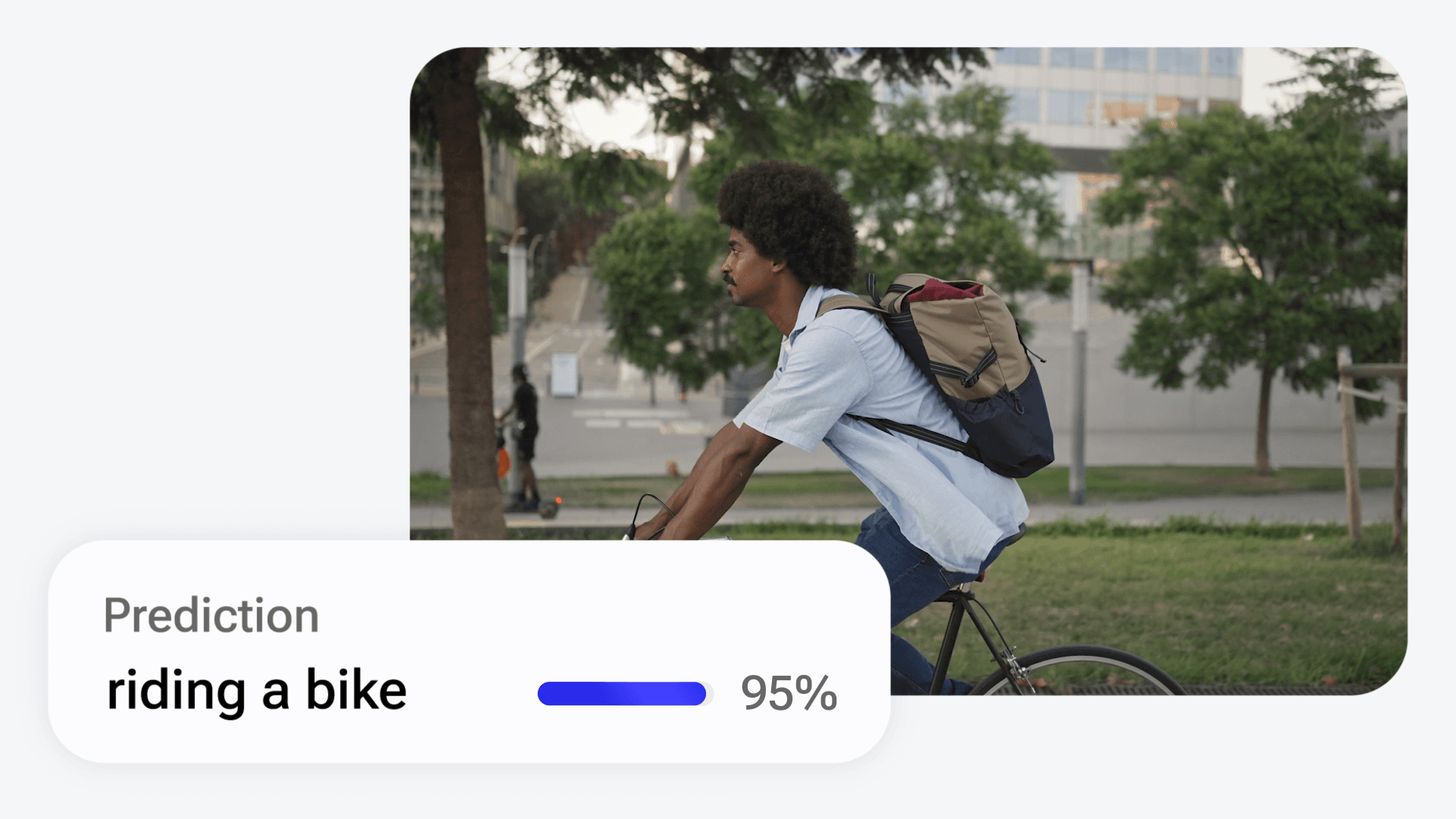Click the blue confidence progress bar
This screenshot has height=819, width=1456.
point(622,693)
